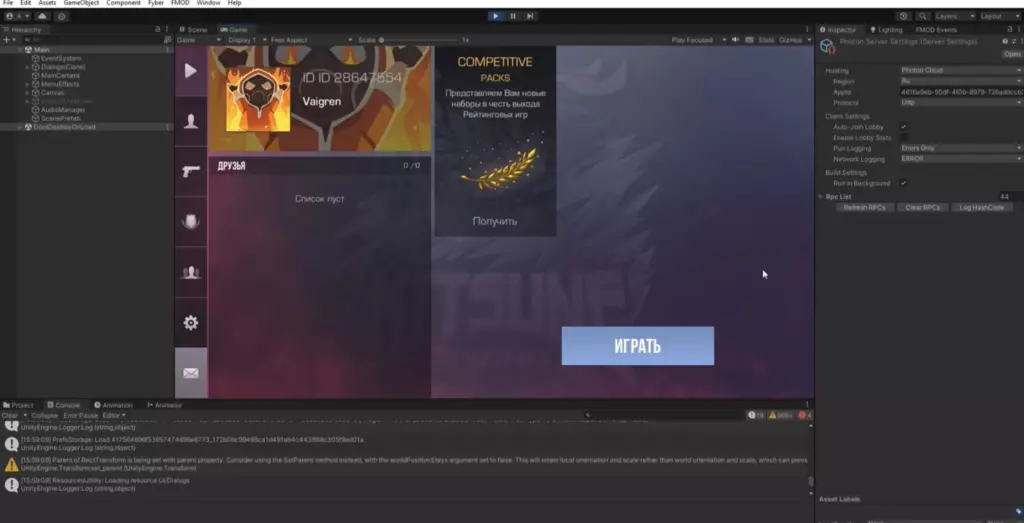1024x523 pixels.
Task: Click the Refresh RPCs button
Action: tap(864, 208)
